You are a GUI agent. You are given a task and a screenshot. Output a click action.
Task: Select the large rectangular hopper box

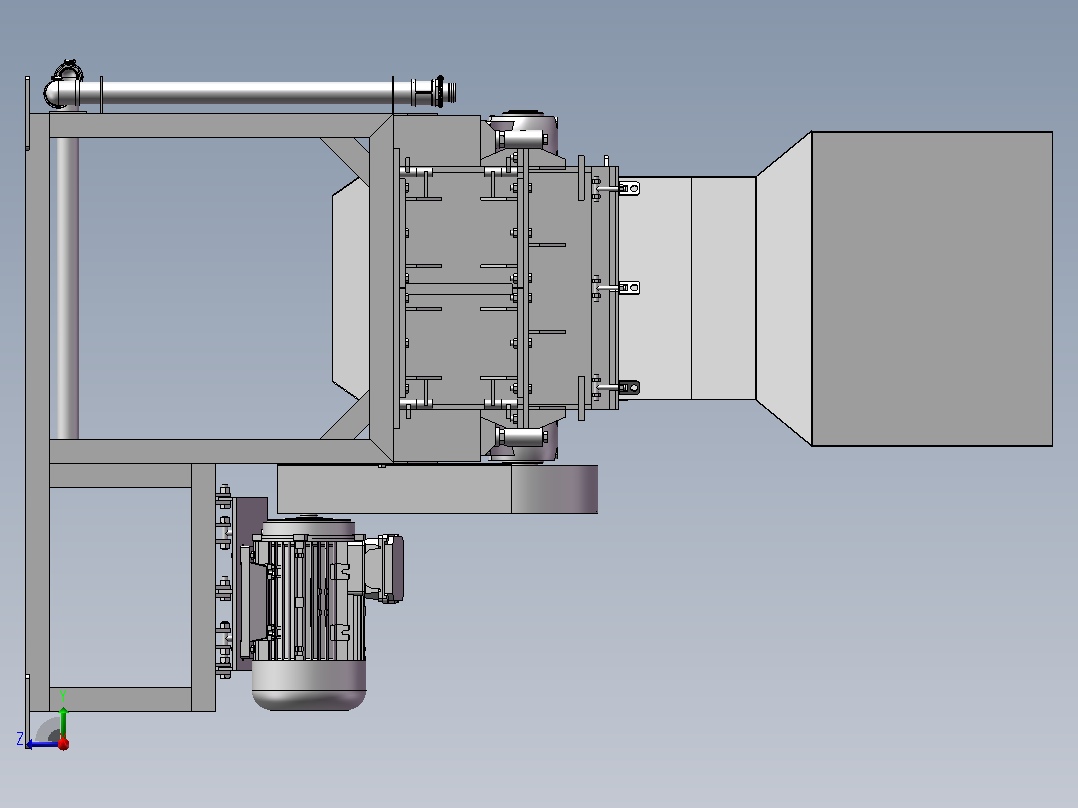(932, 289)
